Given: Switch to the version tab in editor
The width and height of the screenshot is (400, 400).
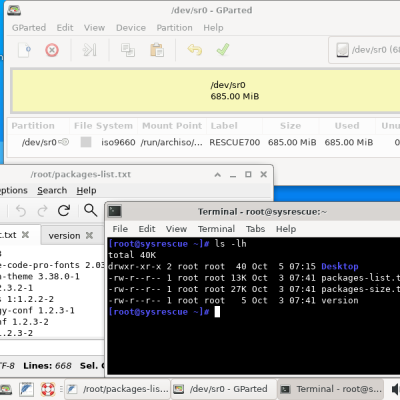Looking at the screenshot, I should coord(64,236).
